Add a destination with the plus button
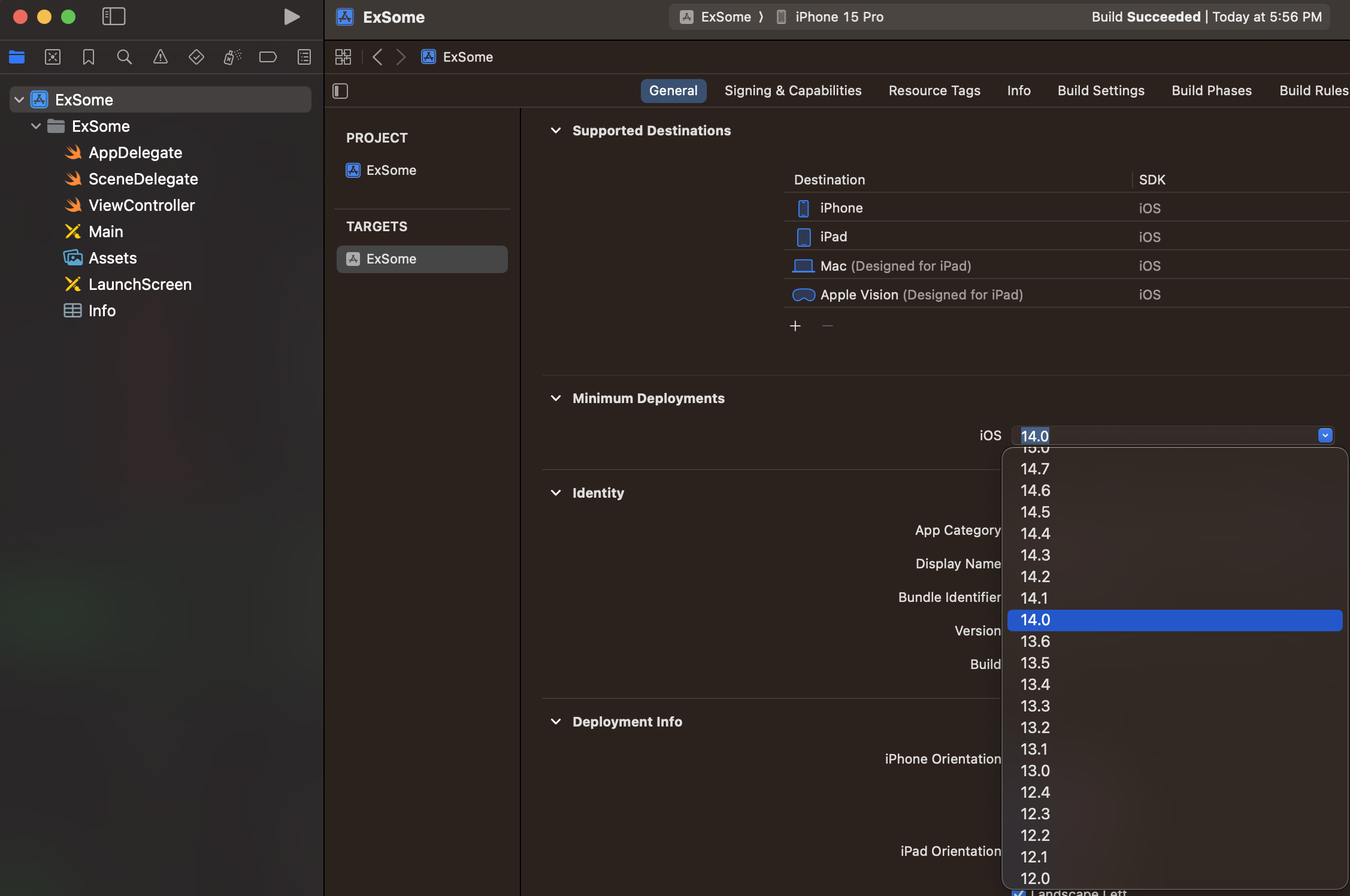The width and height of the screenshot is (1350, 896). 795,326
